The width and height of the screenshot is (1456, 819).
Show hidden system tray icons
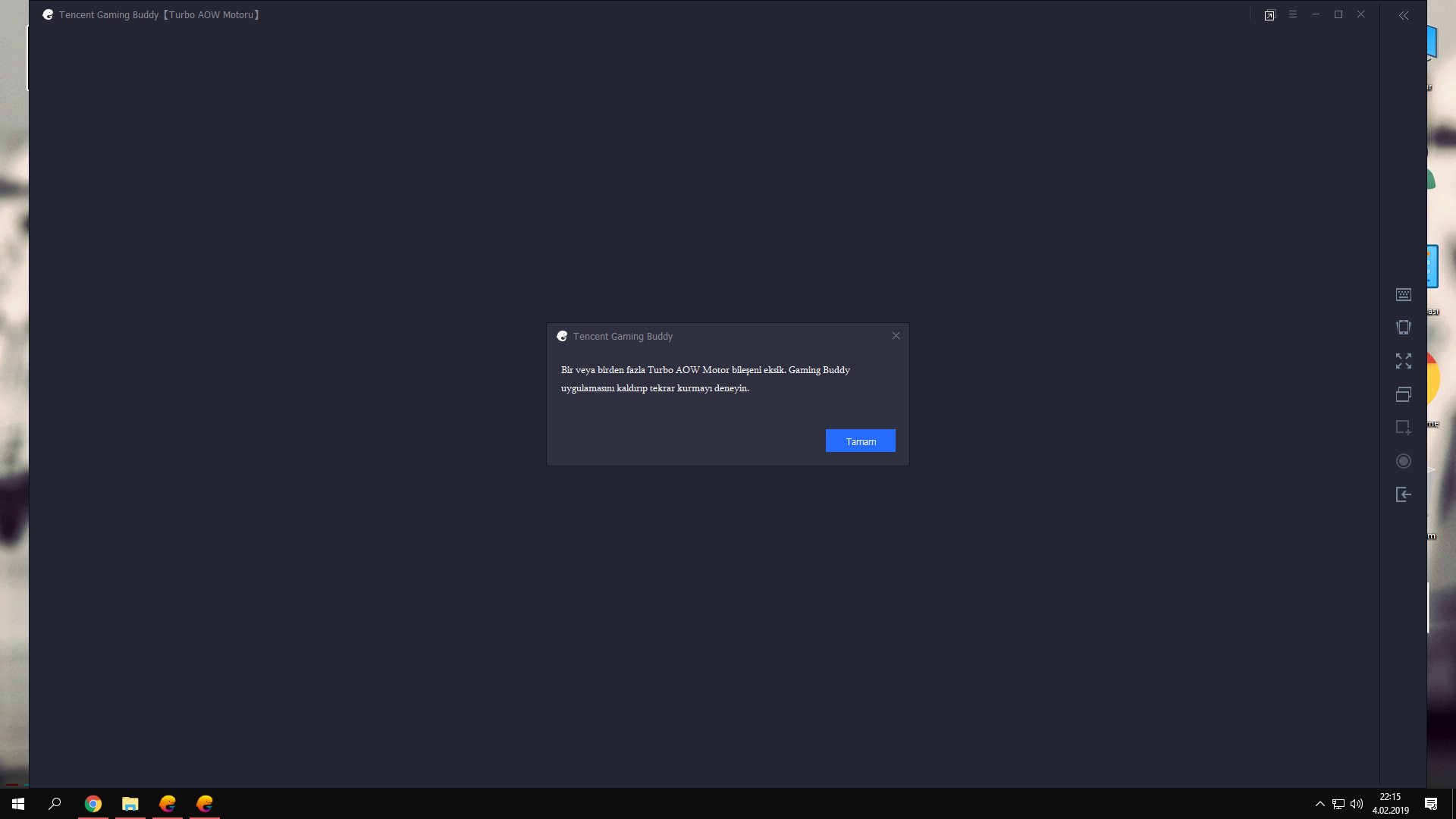coord(1320,804)
